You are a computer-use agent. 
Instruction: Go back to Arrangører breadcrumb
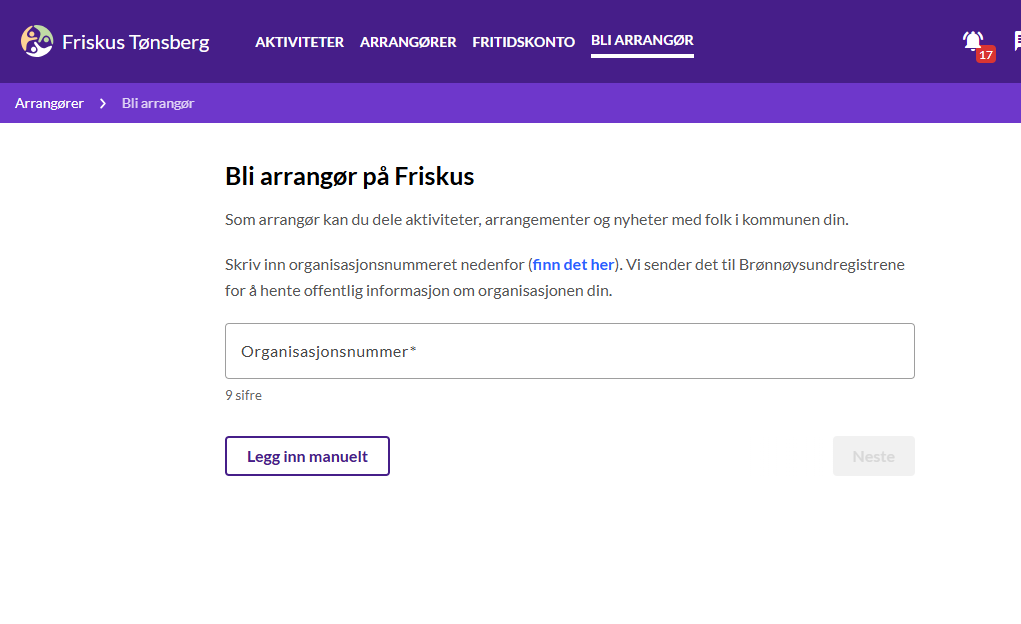(x=49, y=104)
